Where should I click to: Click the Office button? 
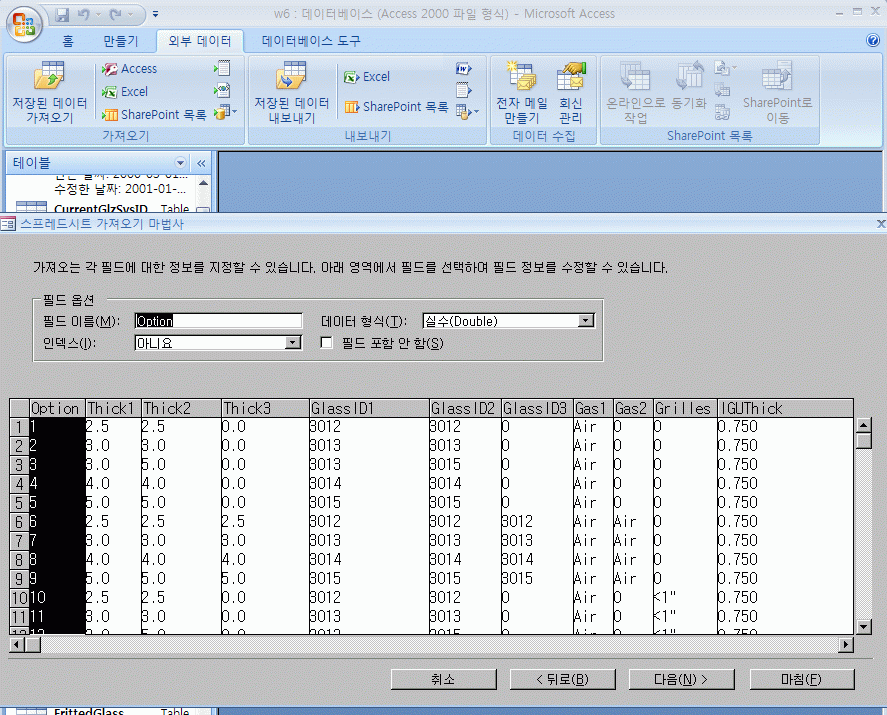[24, 24]
